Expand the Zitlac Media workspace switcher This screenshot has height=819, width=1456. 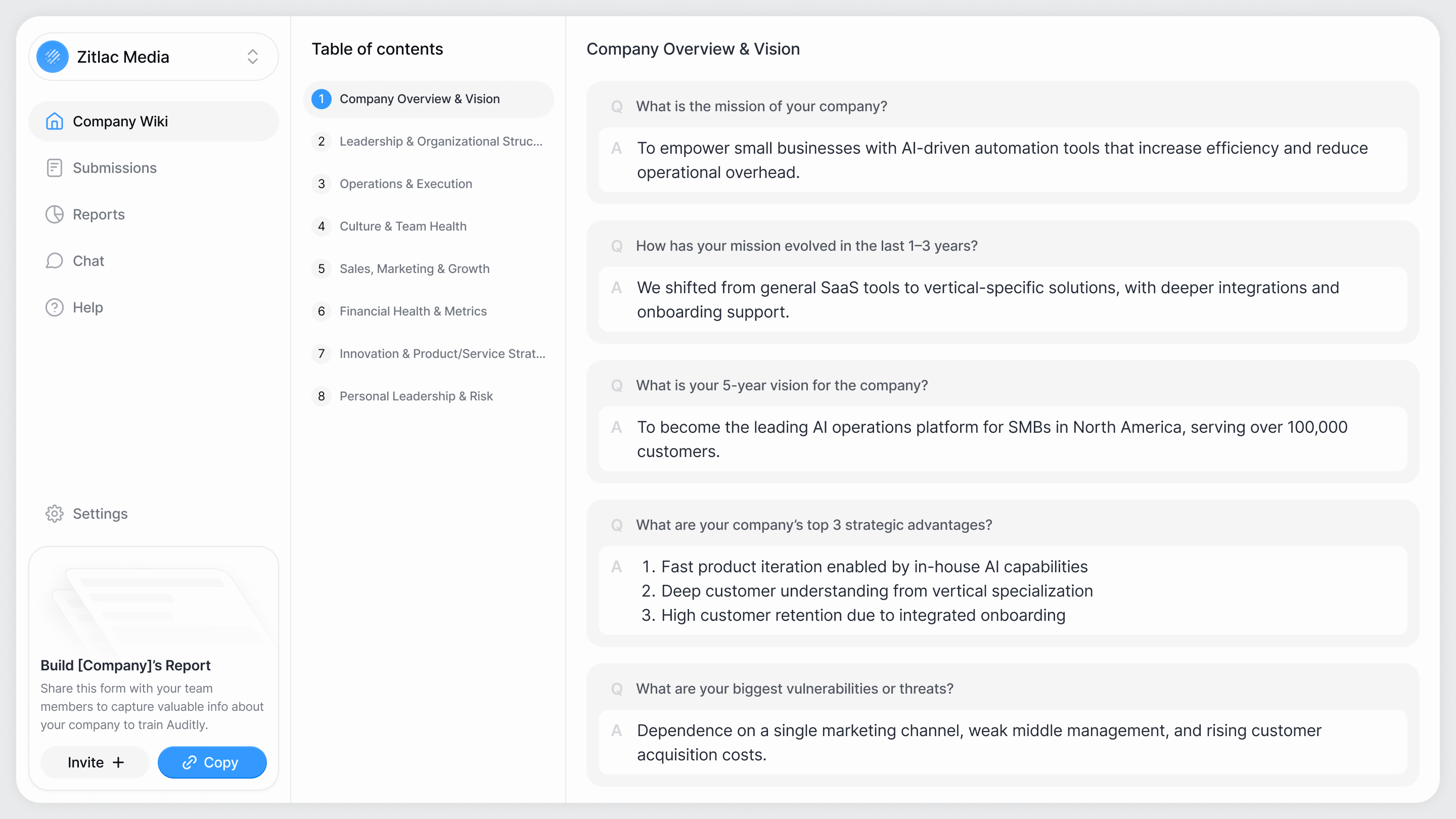[252, 57]
